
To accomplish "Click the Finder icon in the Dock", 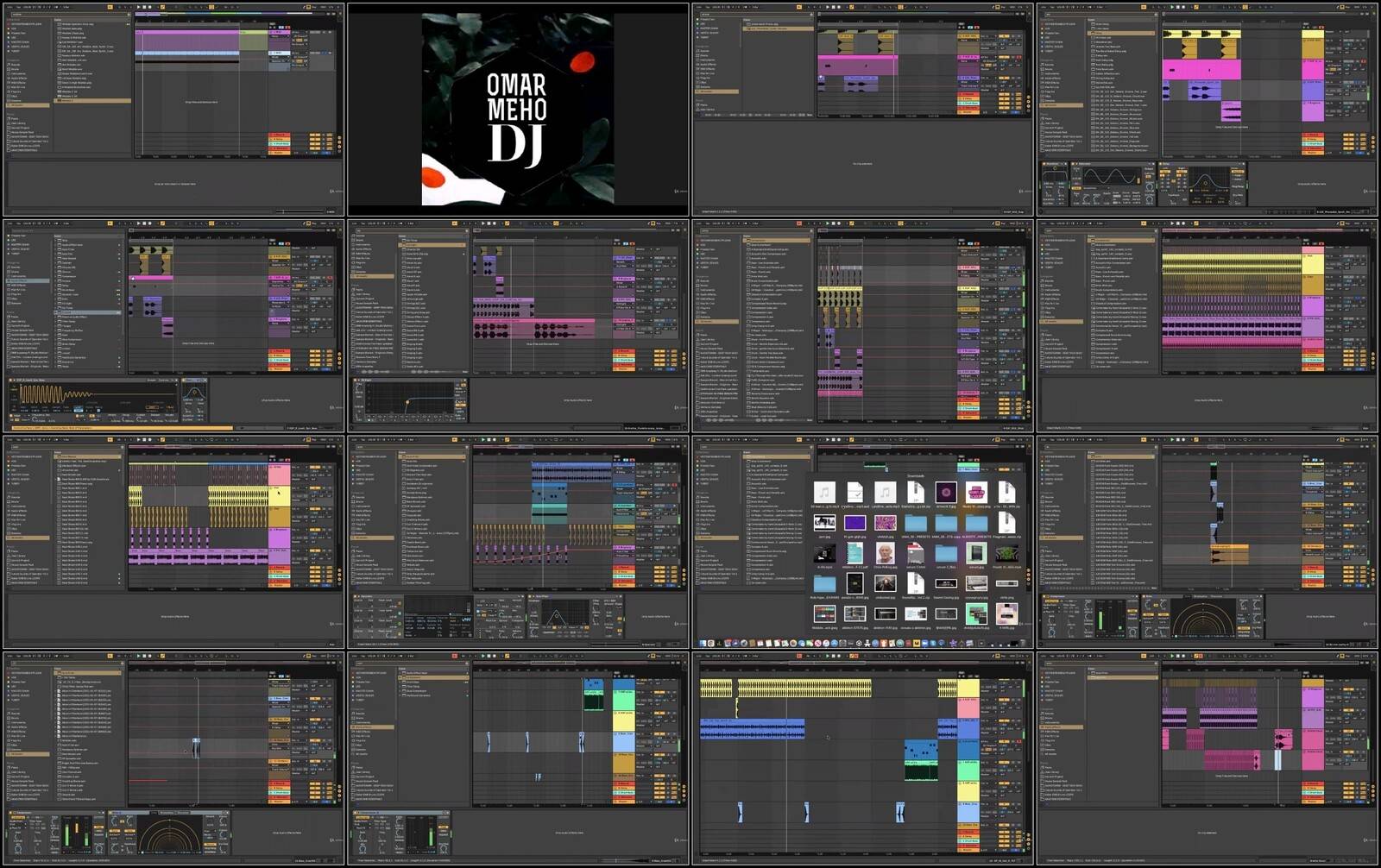I will pyautogui.click(x=703, y=643).
